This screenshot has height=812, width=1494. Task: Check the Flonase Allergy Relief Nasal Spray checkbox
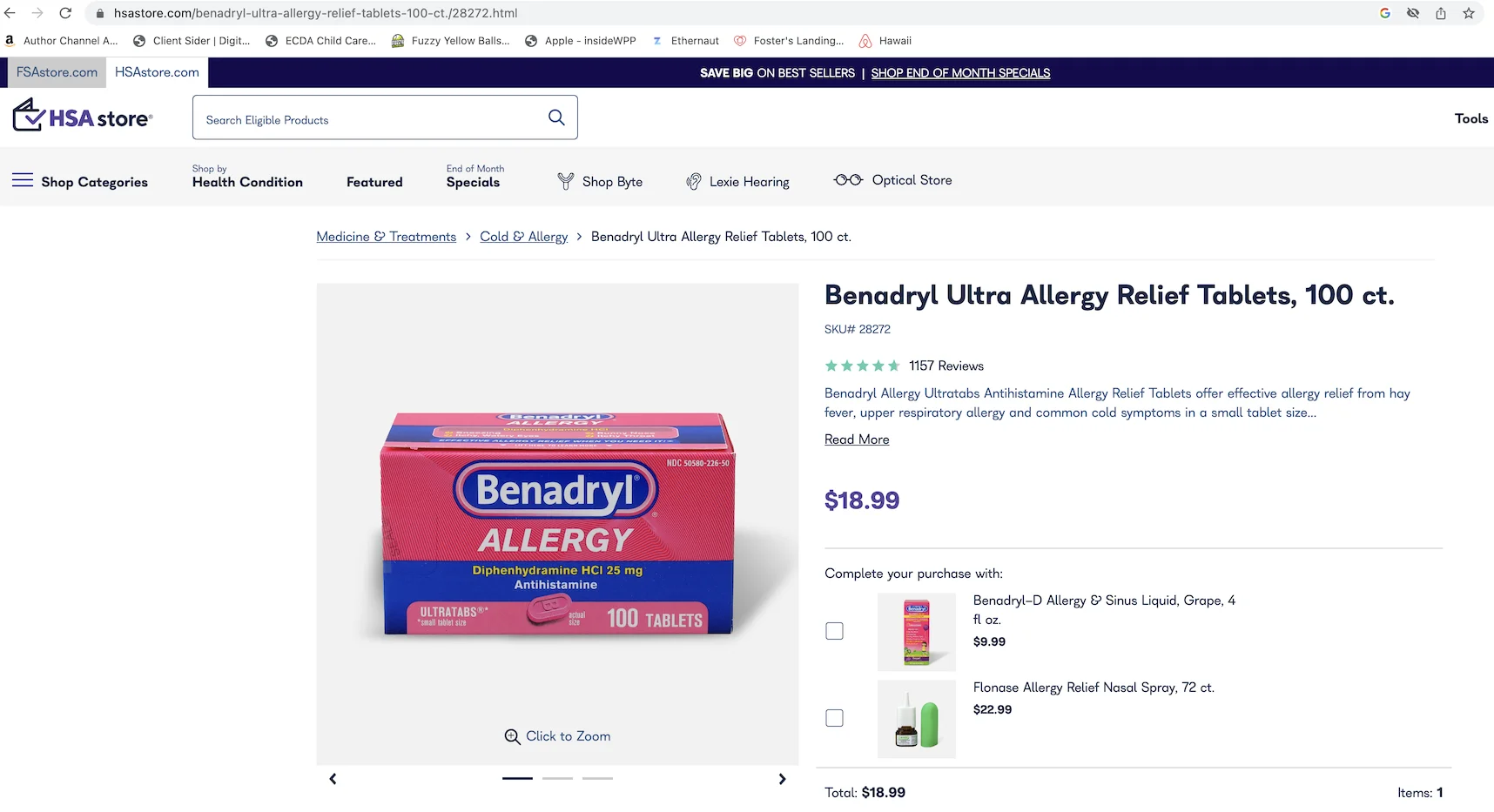(834, 718)
